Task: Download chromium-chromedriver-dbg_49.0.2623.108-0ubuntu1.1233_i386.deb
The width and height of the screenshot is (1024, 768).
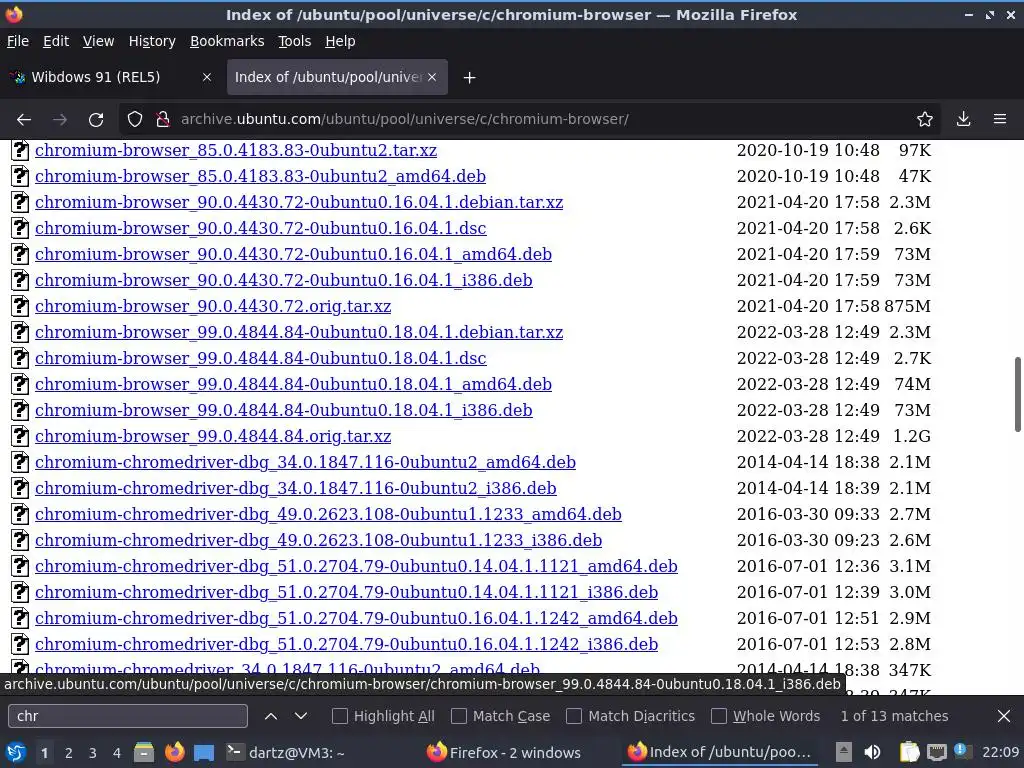Action: (318, 540)
